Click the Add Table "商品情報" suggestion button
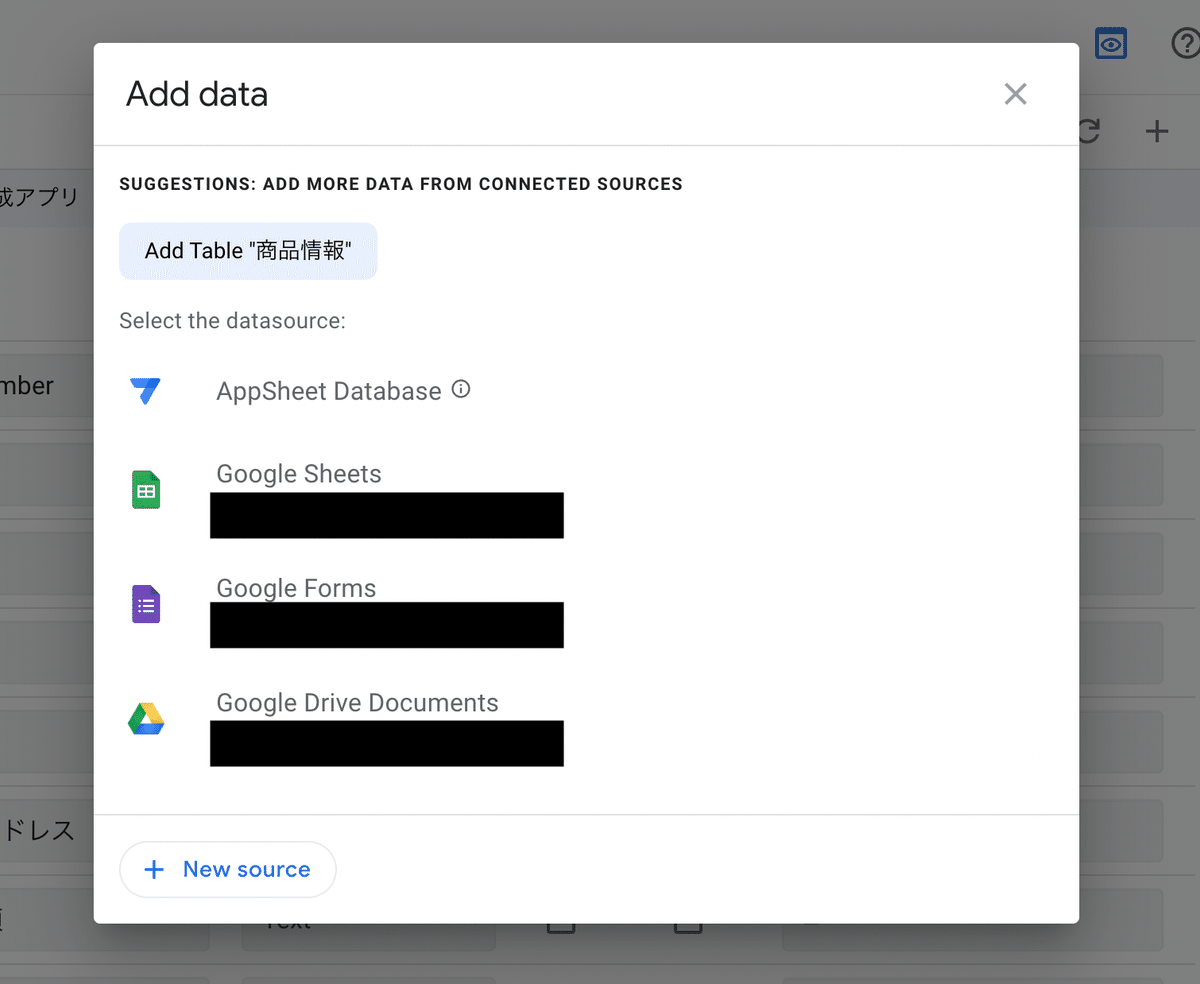 [248, 251]
